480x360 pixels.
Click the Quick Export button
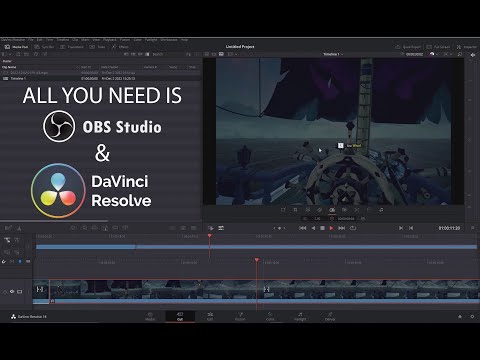(408, 47)
